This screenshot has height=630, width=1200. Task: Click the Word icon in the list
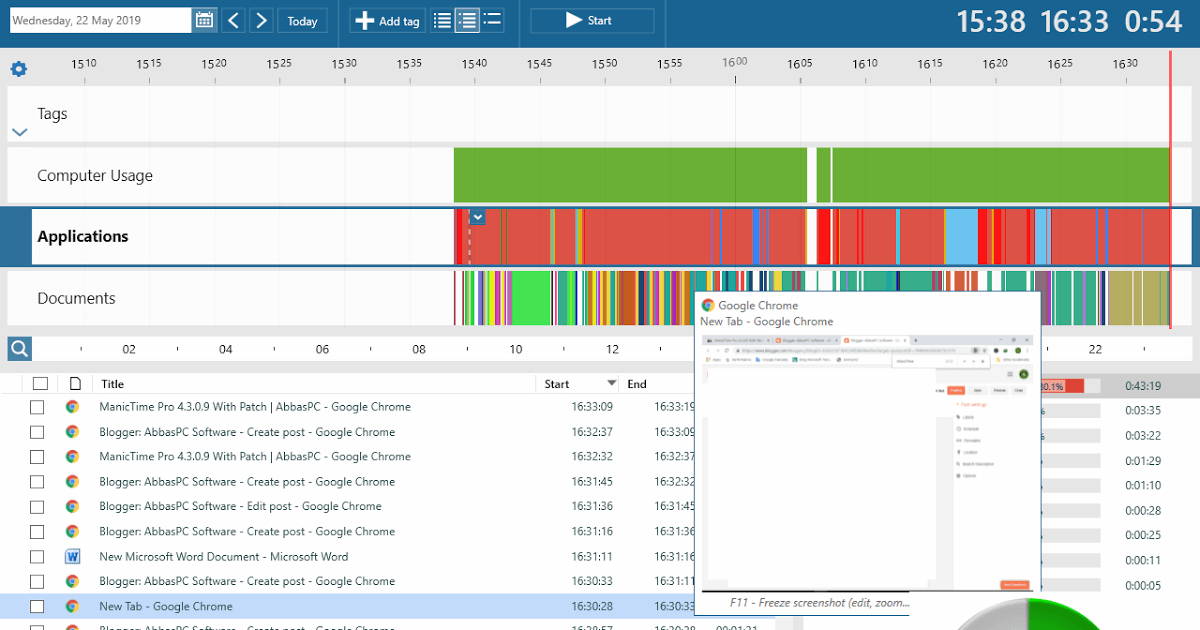[x=72, y=557]
